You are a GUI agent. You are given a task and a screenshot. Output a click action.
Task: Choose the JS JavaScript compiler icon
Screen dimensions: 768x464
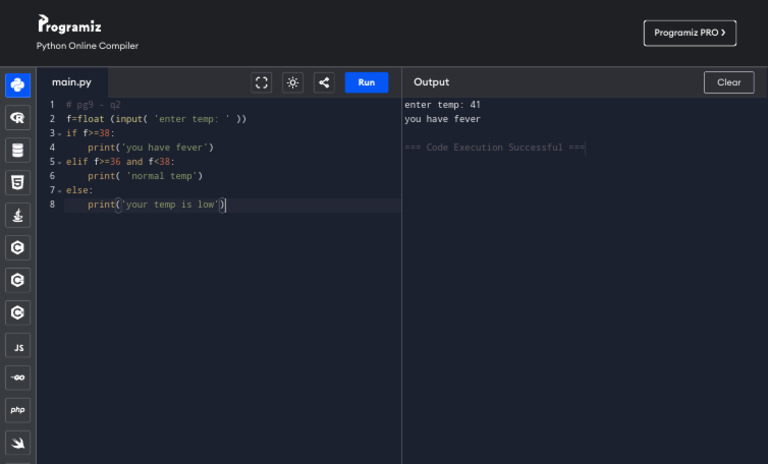[x=18, y=345]
